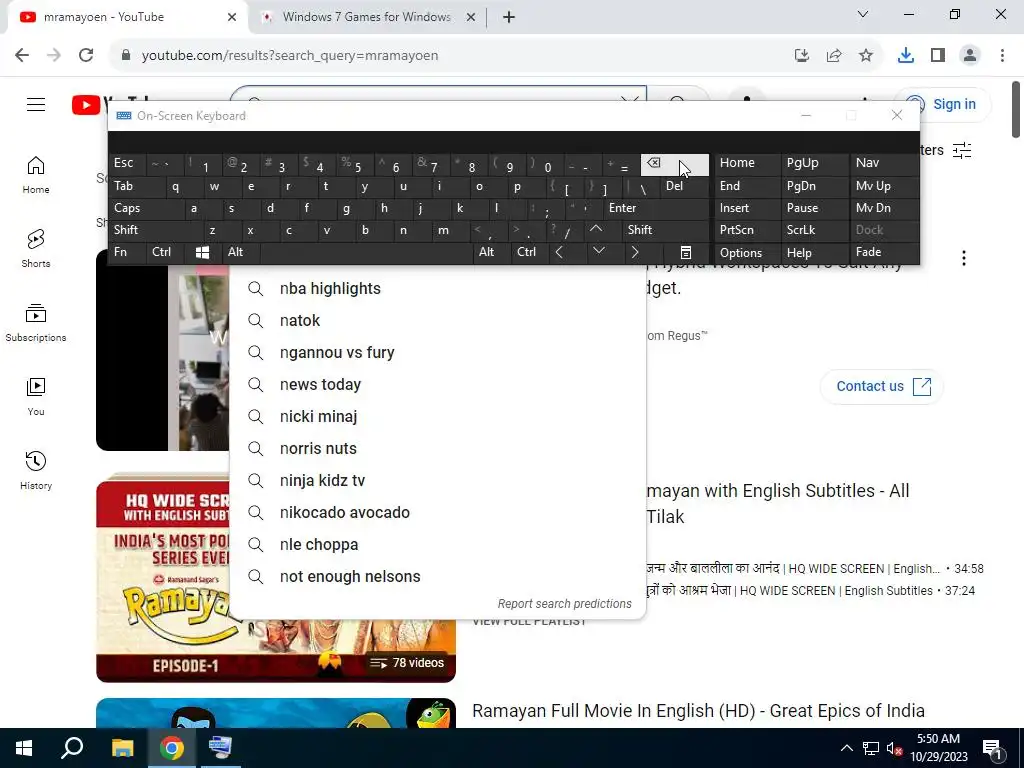Open a new Chrome tab

[509, 17]
